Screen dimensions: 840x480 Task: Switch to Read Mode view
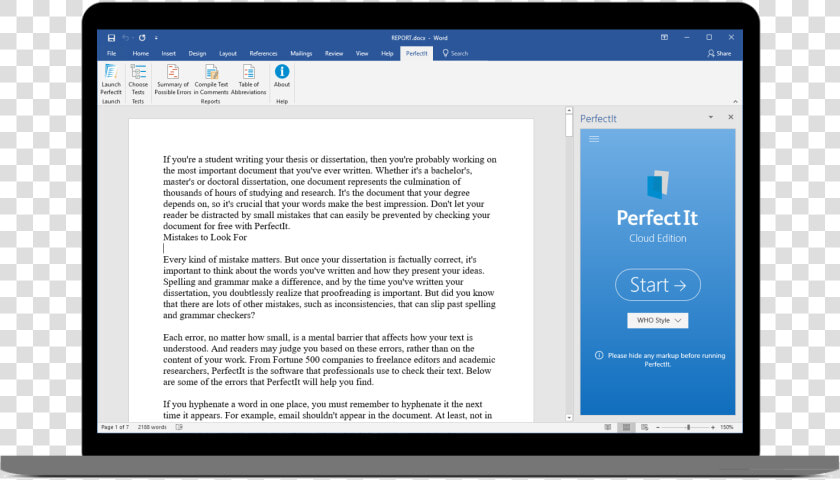pos(608,428)
